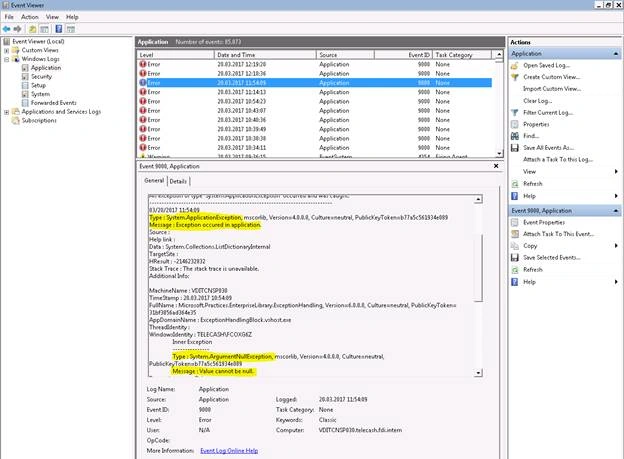
Task: Click Show/Hide Console Tree toolbar icon
Action: (44, 29)
